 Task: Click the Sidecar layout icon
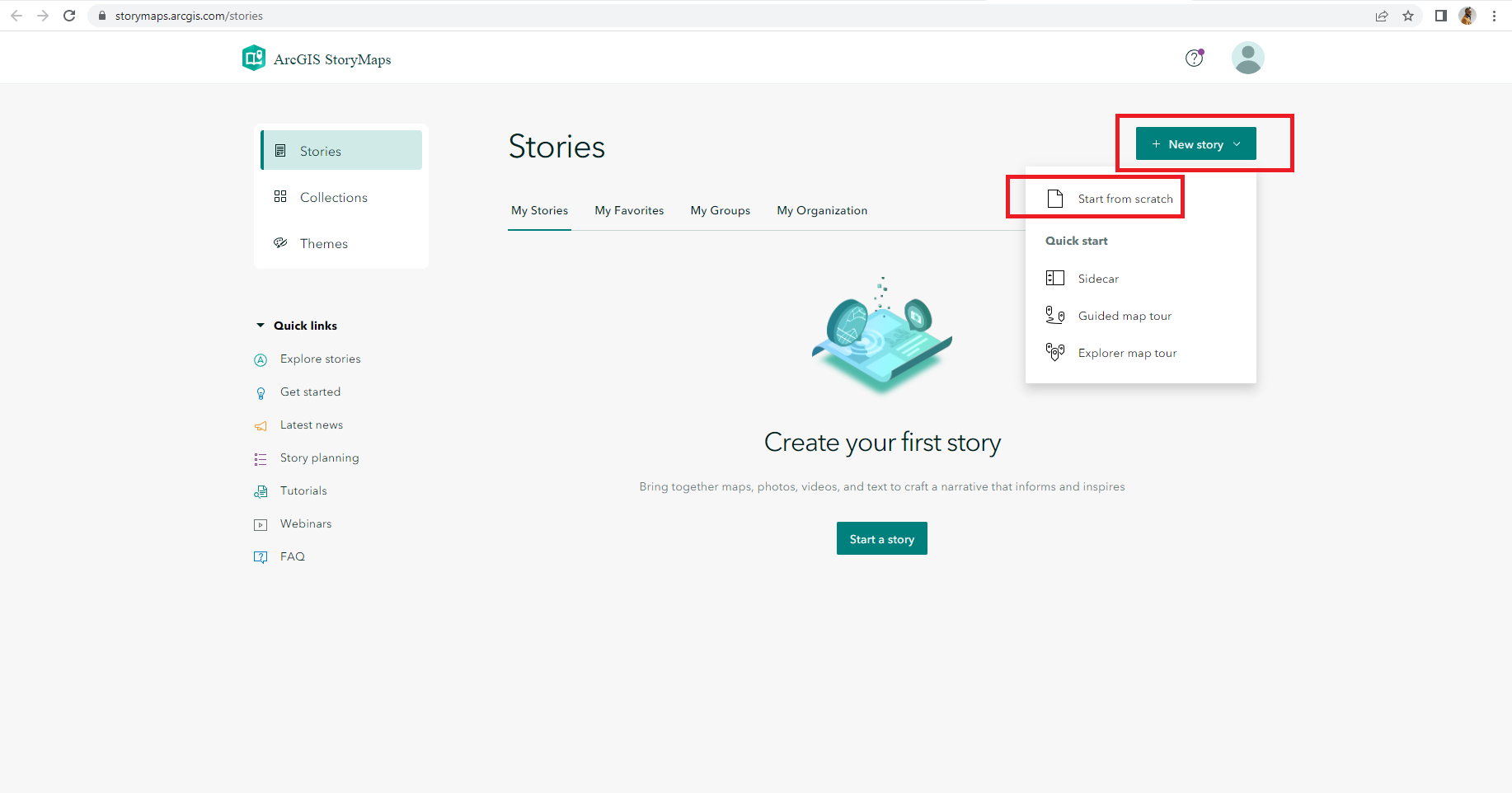coord(1054,279)
